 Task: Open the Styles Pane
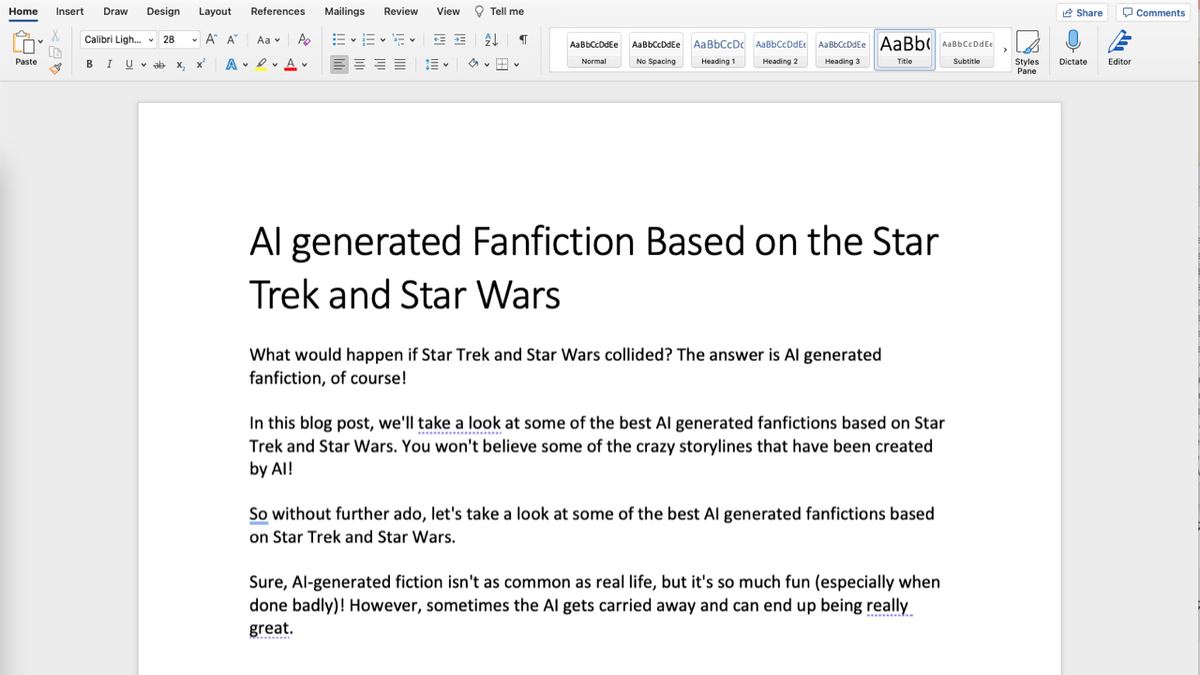[x=1027, y=51]
